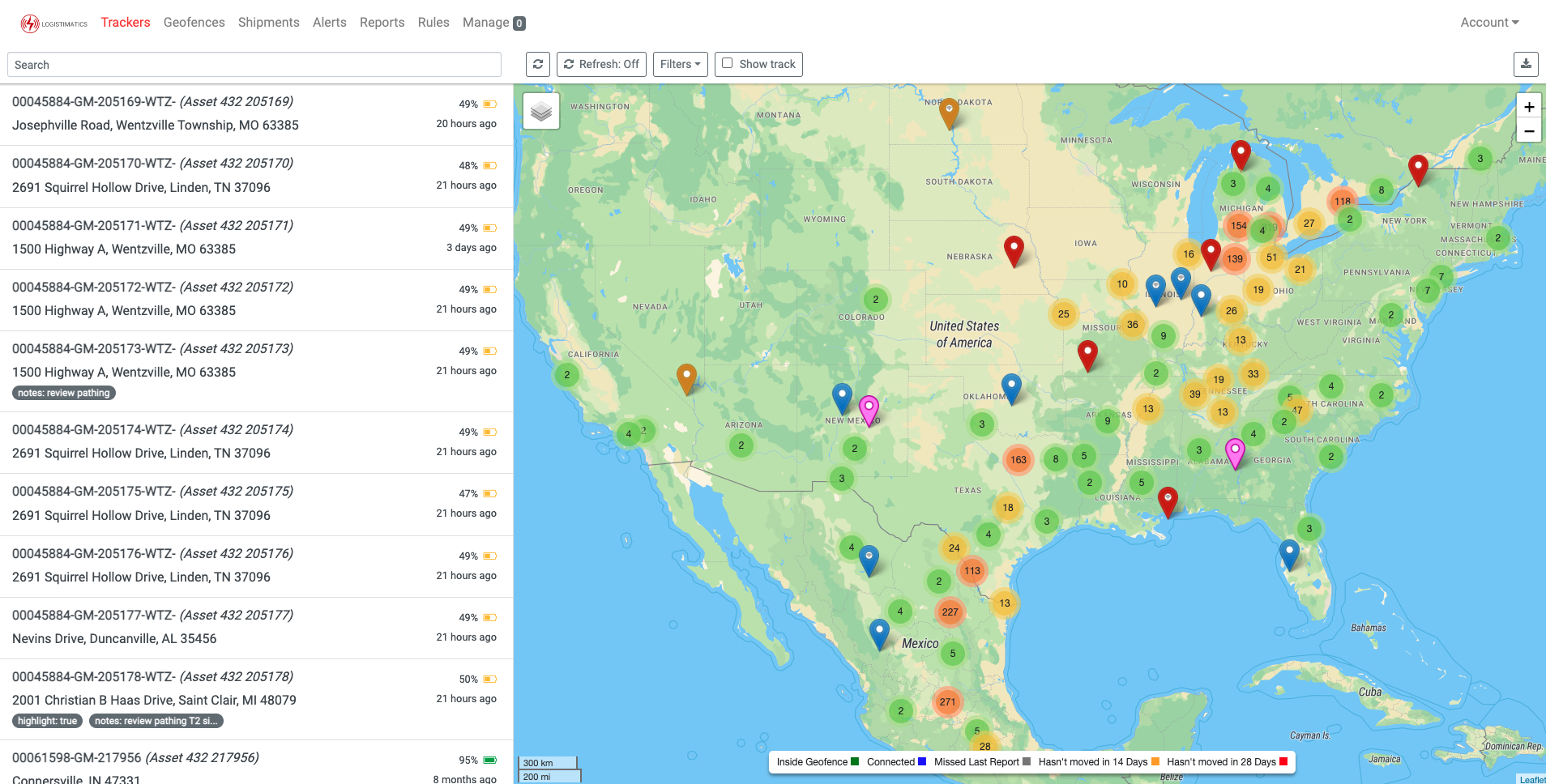Refresh the tracker list with the circular arrows icon
The width and height of the screenshot is (1546, 784).
pos(537,64)
